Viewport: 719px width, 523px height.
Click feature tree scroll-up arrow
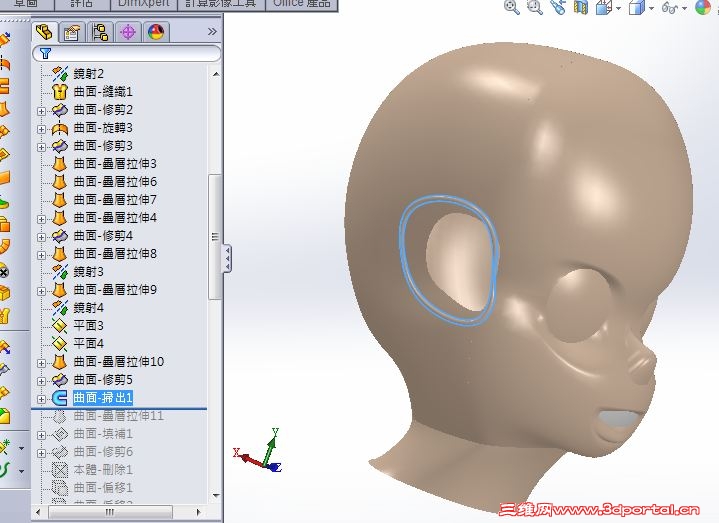point(216,74)
